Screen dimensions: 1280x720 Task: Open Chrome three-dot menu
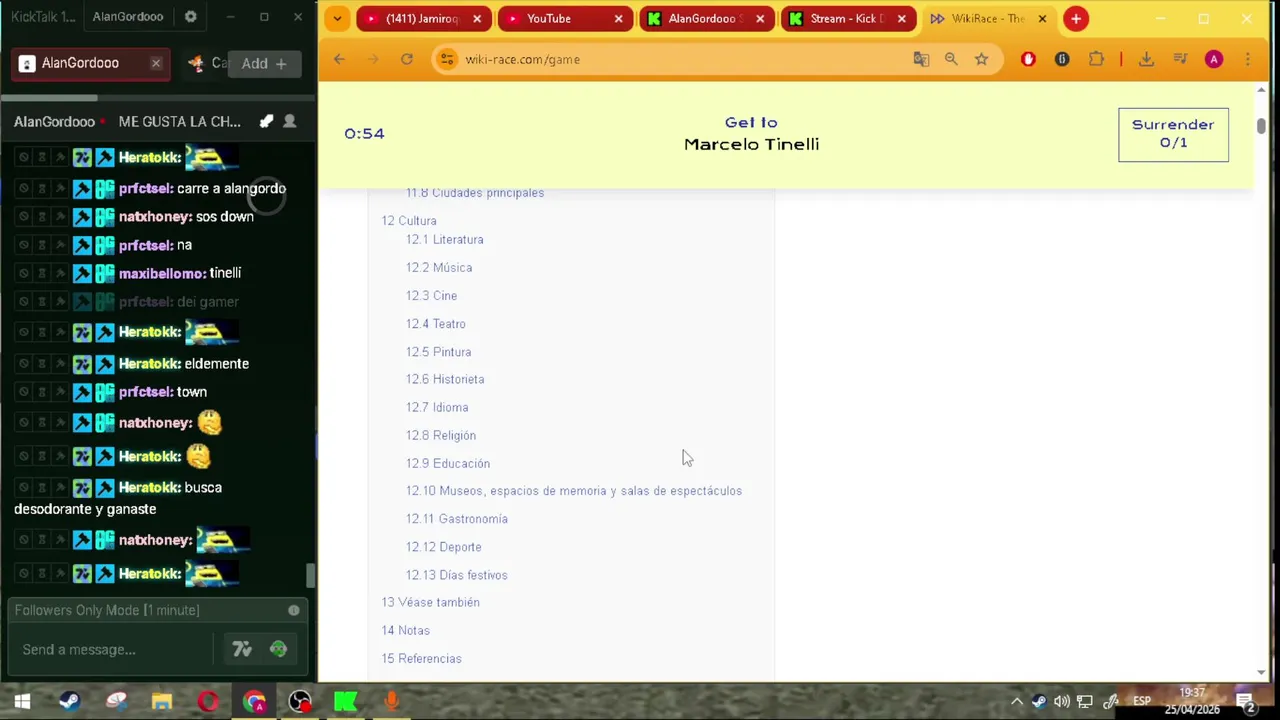[x=1247, y=59]
